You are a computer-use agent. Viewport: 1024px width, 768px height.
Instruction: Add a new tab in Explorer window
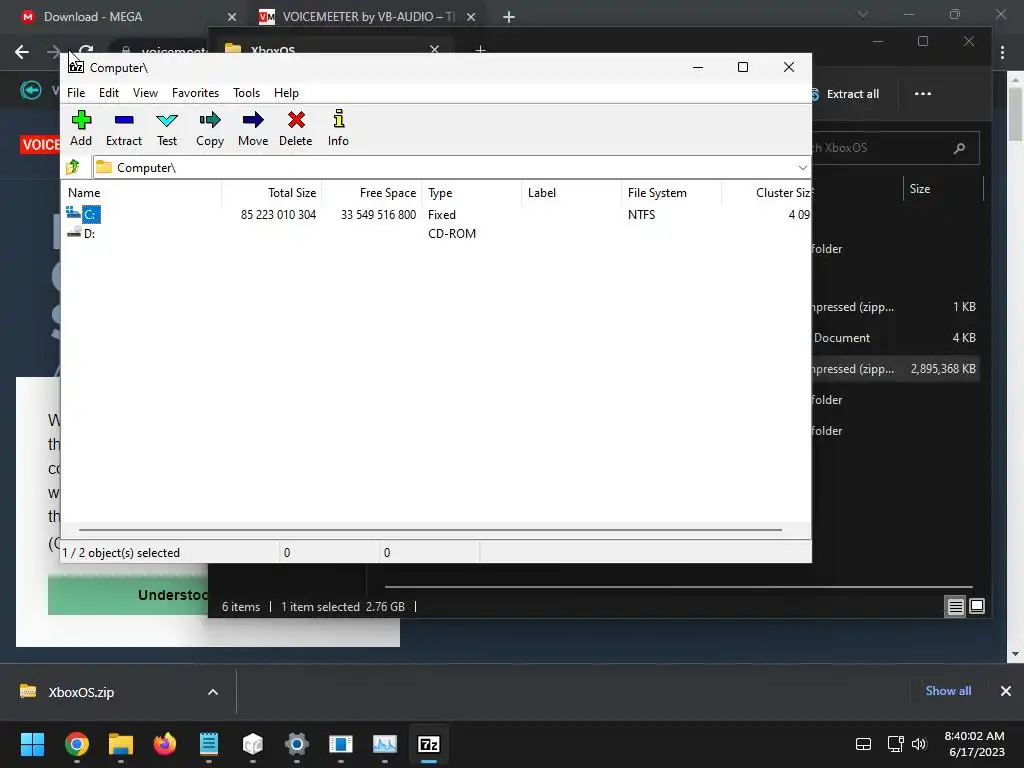coord(480,50)
